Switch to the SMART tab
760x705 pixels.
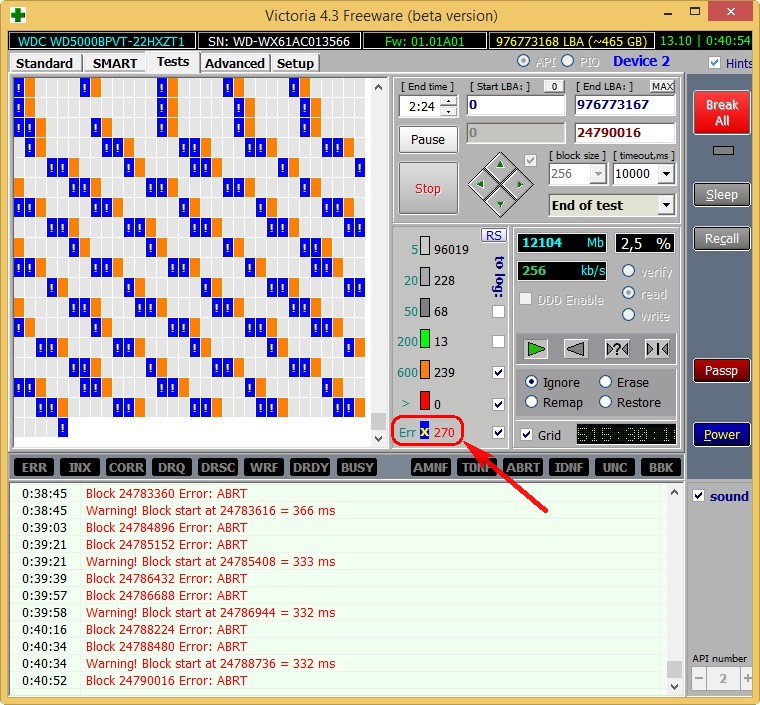click(x=115, y=63)
